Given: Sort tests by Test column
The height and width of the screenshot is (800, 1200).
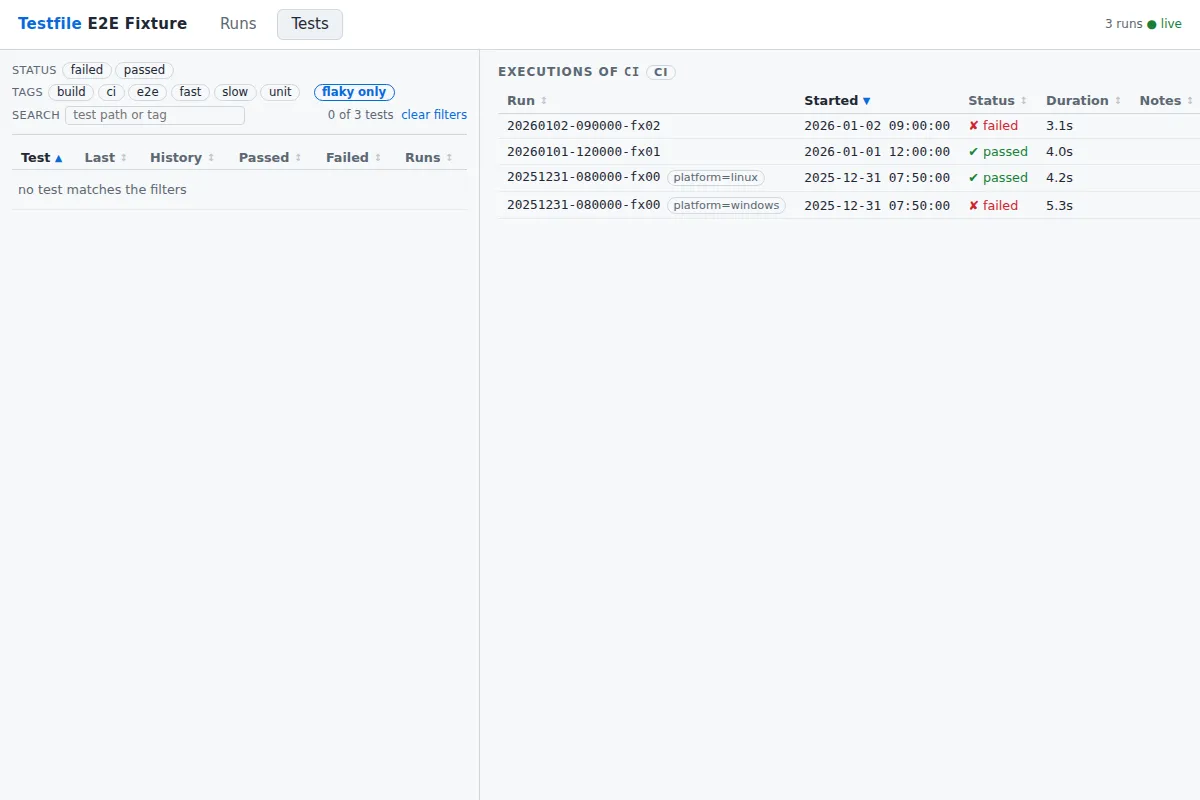Looking at the screenshot, I should (x=41, y=158).
